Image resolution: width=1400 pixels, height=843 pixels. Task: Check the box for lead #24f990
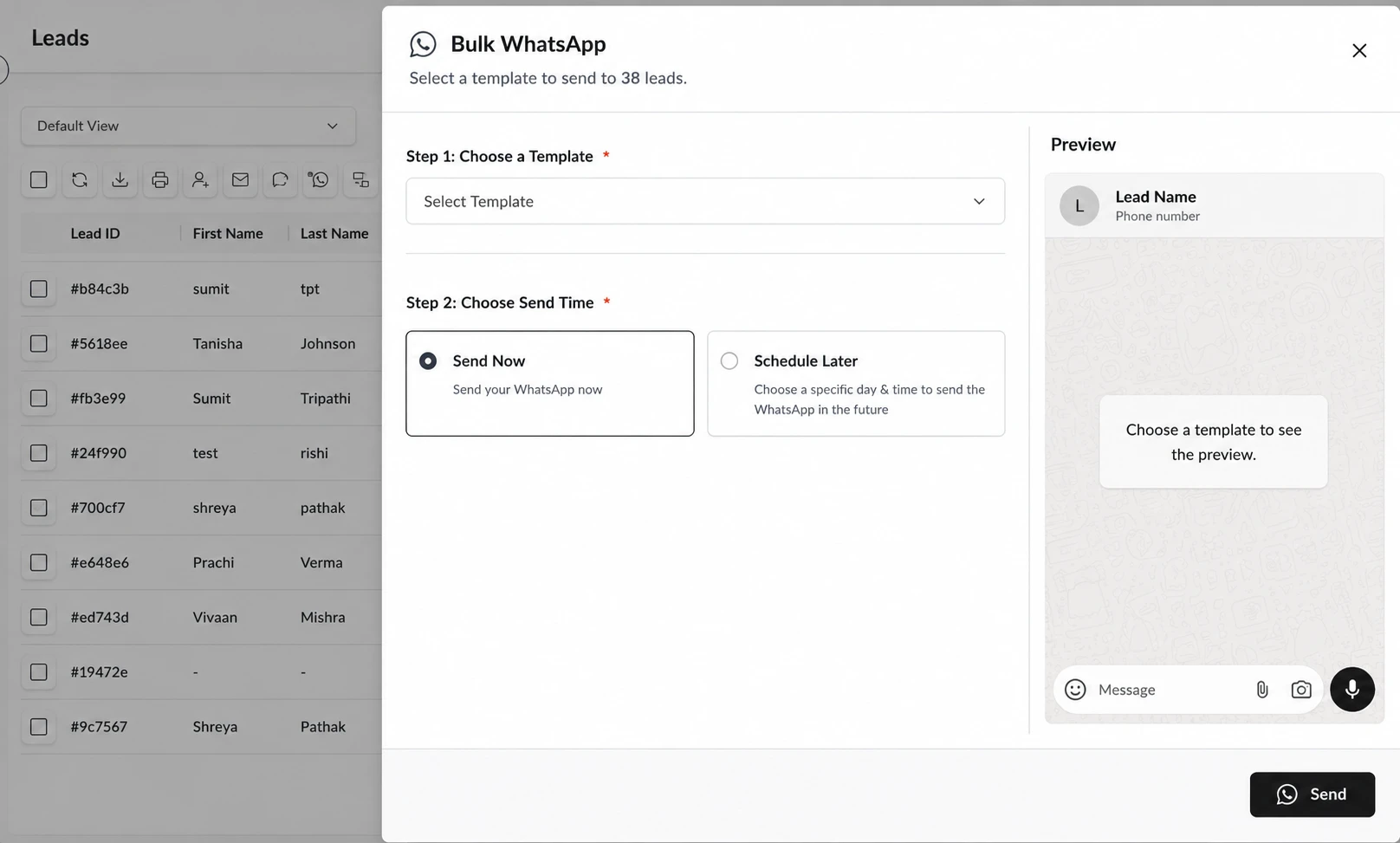pos(39,452)
